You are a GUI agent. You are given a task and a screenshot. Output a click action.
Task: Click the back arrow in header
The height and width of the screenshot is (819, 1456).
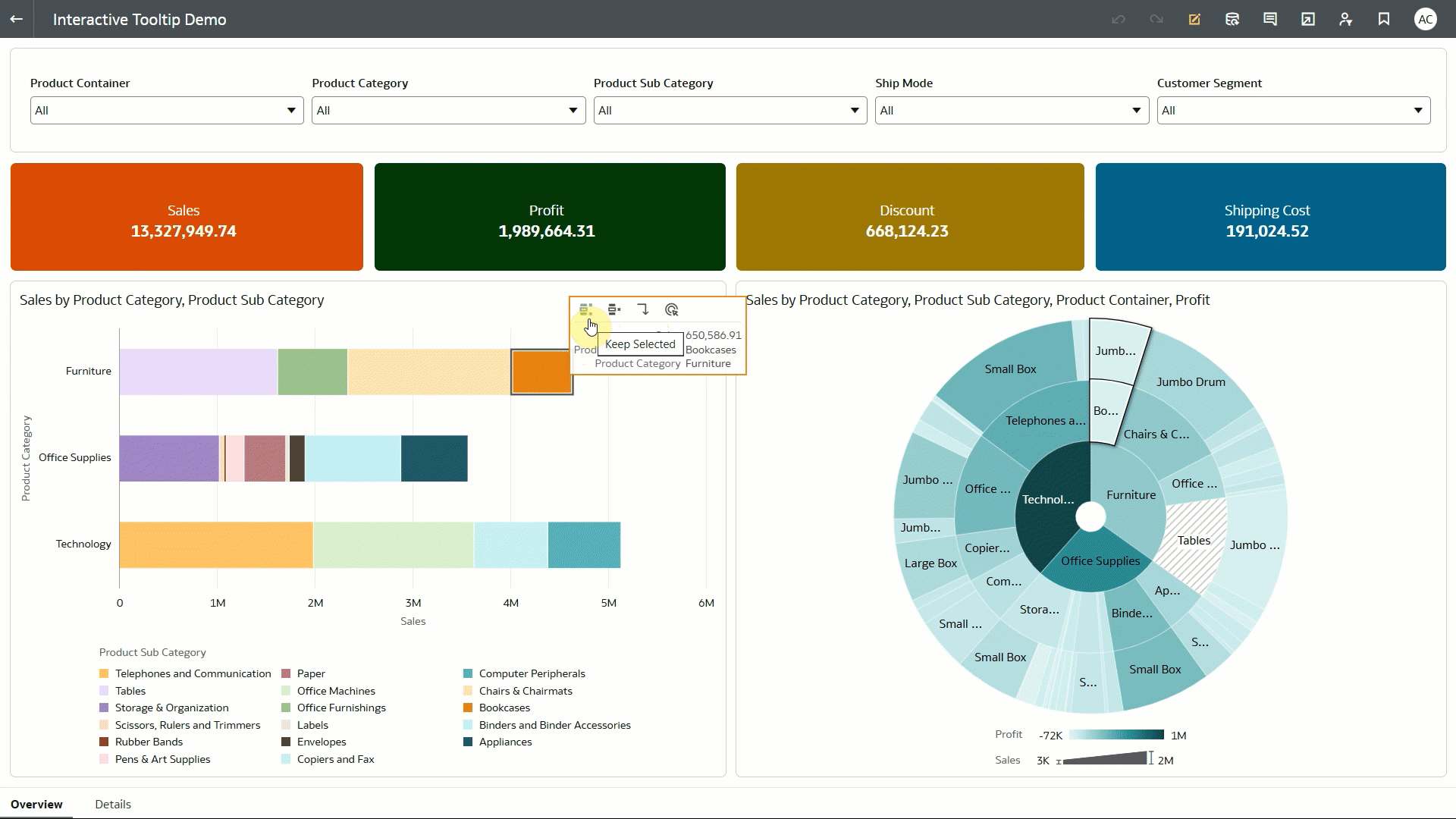pyautogui.click(x=16, y=19)
